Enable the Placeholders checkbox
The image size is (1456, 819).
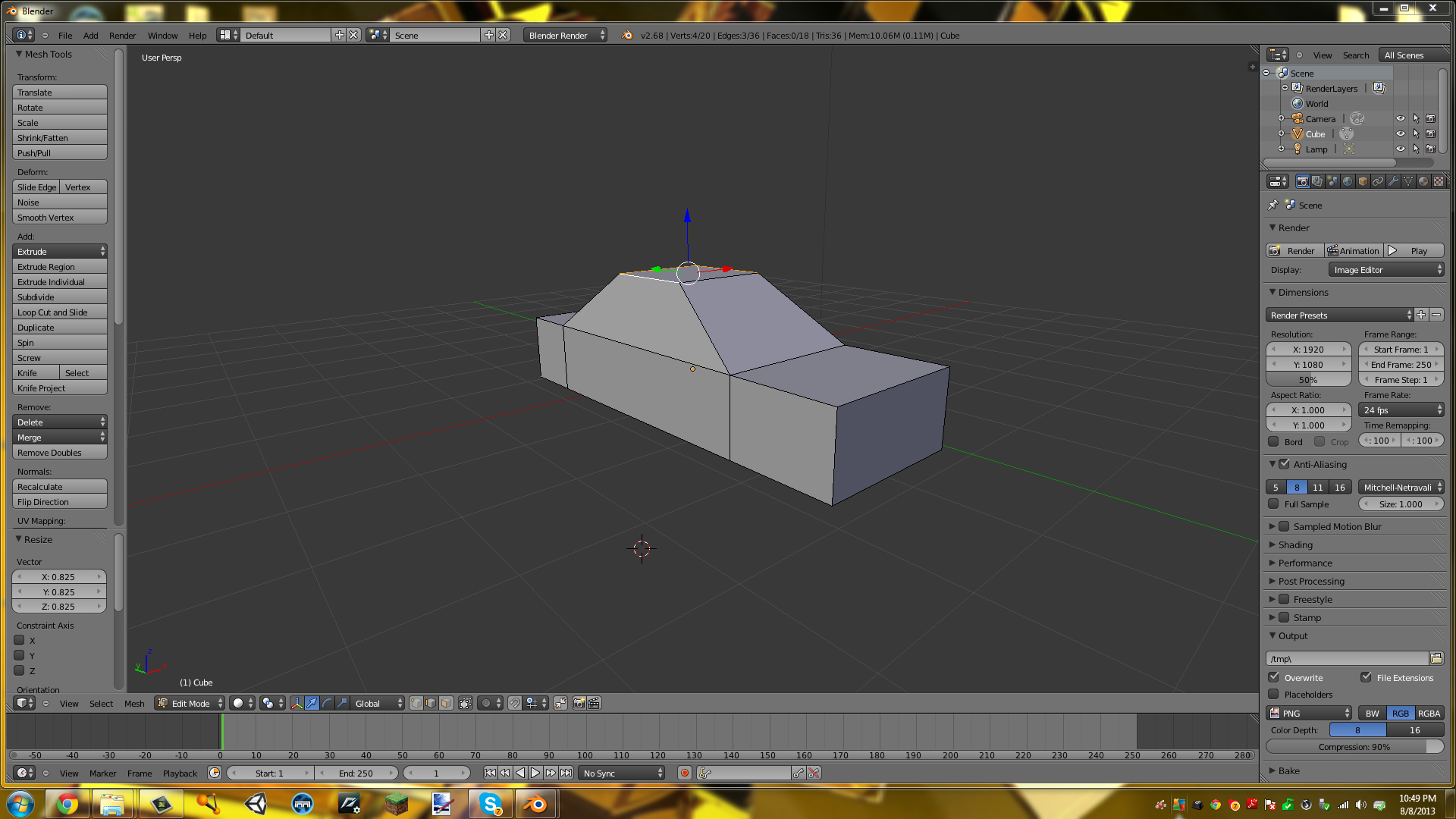click(1274, 694)
